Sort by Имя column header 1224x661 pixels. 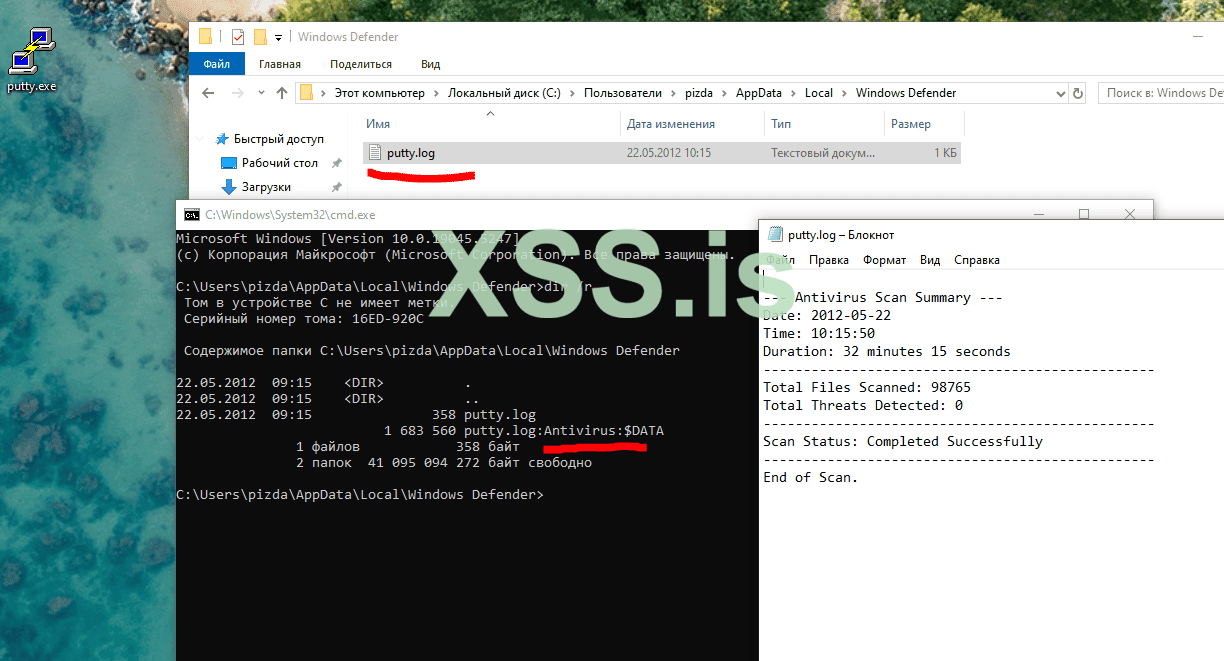click(378, 124)
